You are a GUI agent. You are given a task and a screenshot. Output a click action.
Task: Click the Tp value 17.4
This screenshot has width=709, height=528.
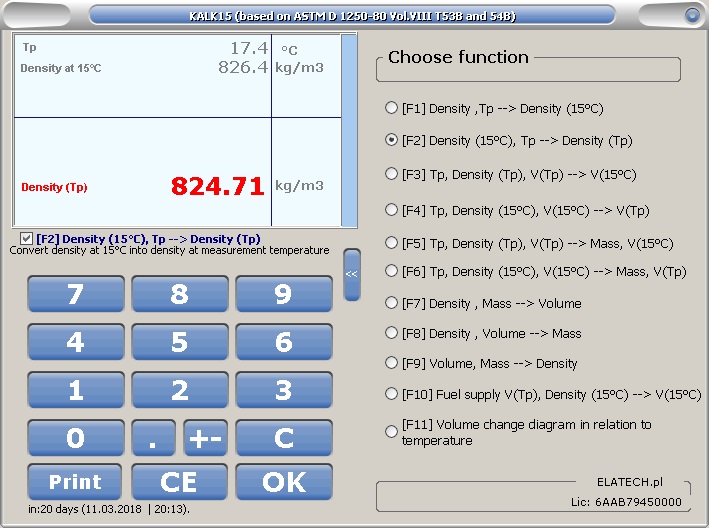pyautogui.click(x=249, y=47)
